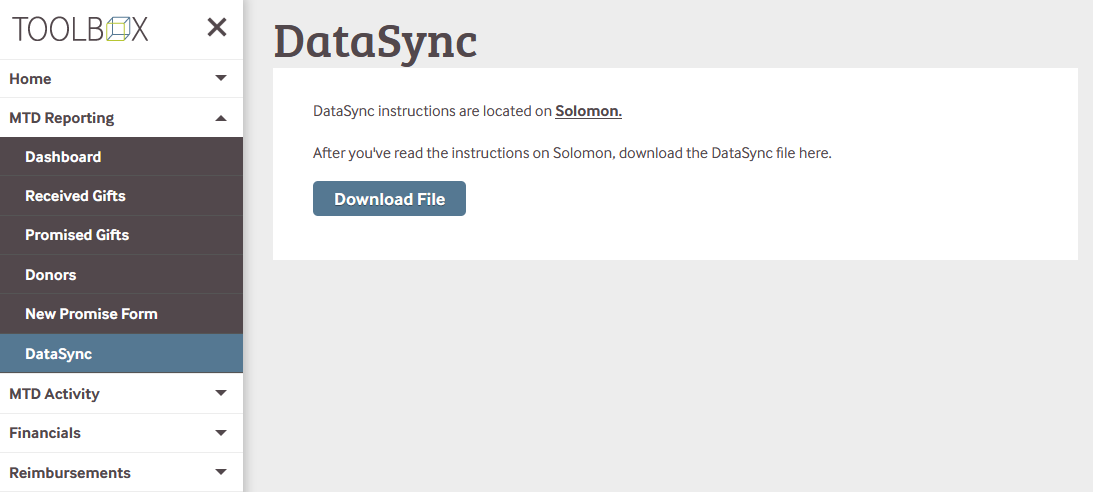
Task: Expand the MTD Activity arrow
Action: (221, 393)
